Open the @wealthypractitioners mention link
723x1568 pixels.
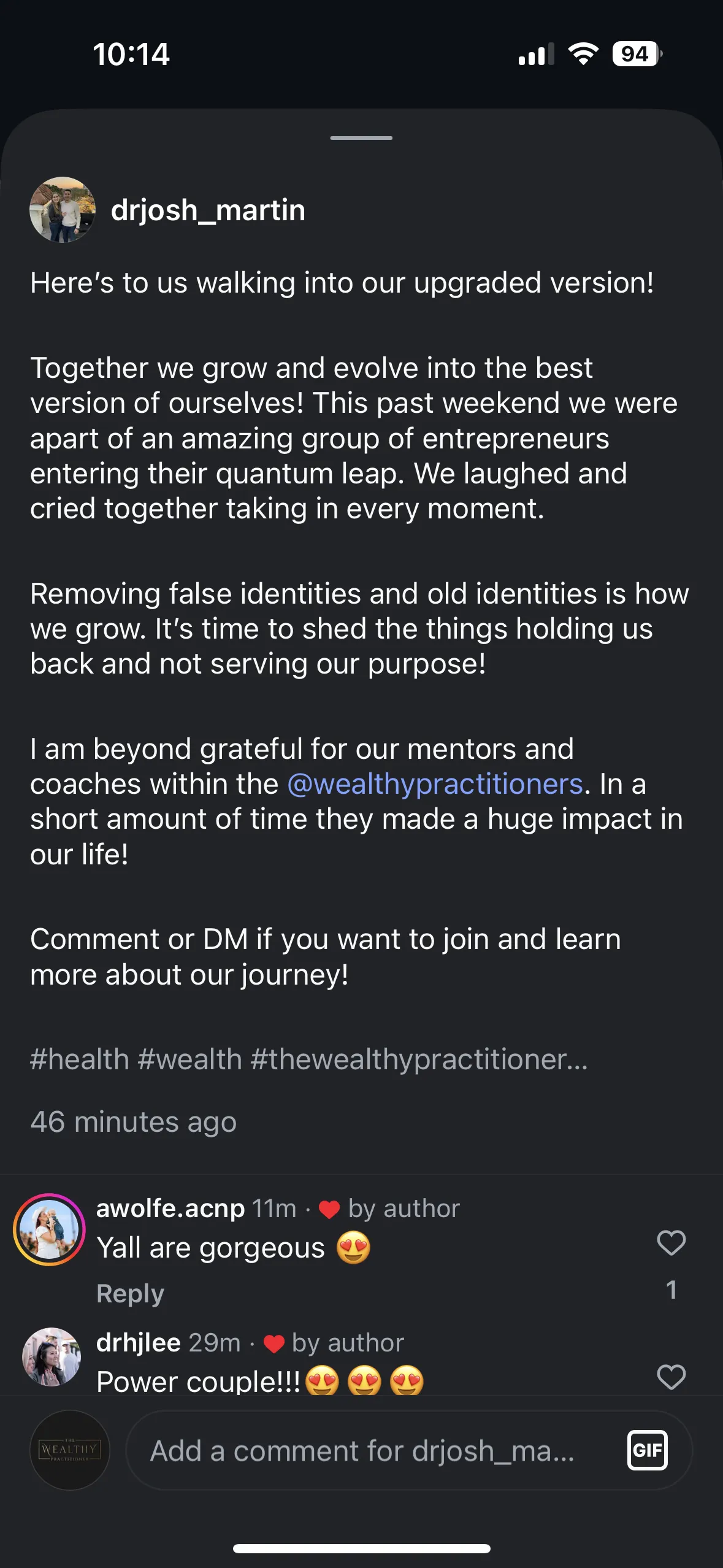point(435,784)
